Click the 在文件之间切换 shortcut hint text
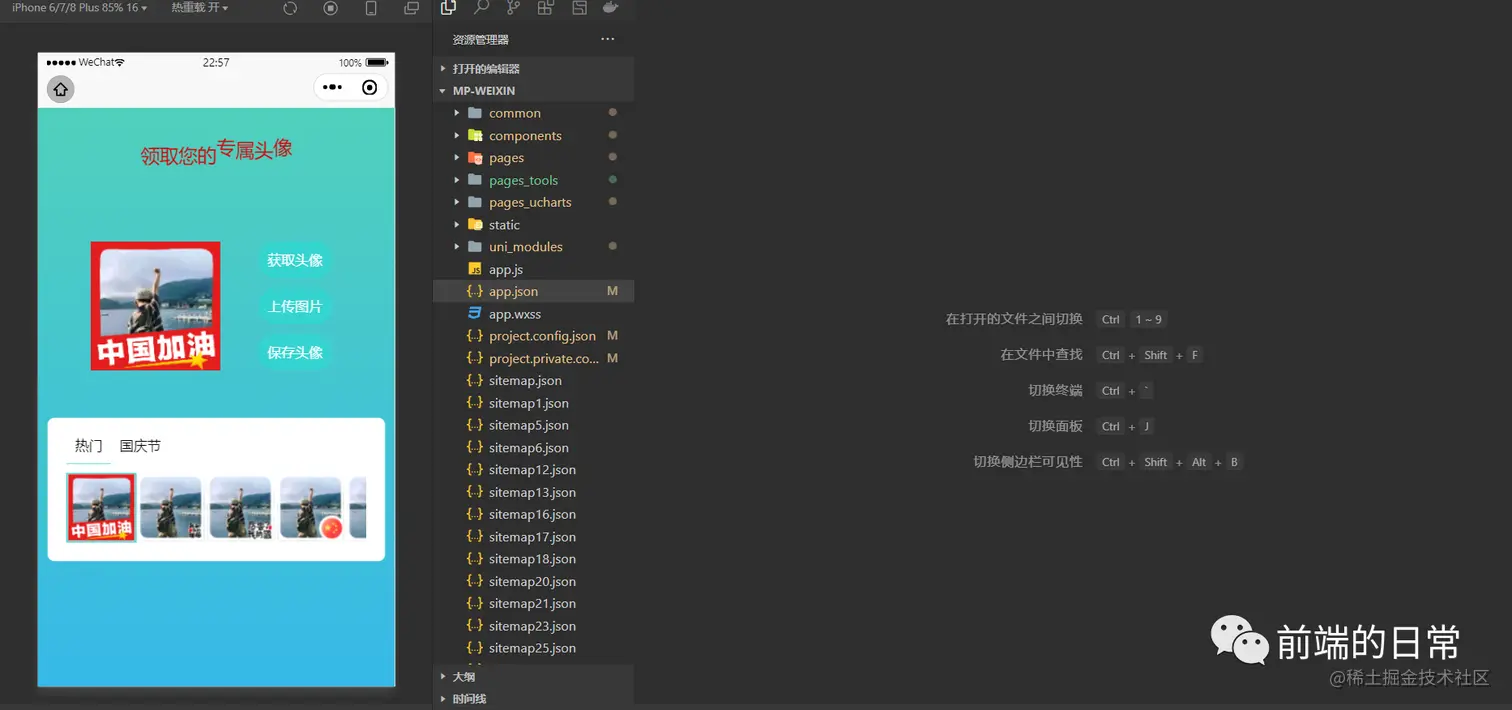The height and width of the screenshot is (710, 1512). (x=1014, y=319)
